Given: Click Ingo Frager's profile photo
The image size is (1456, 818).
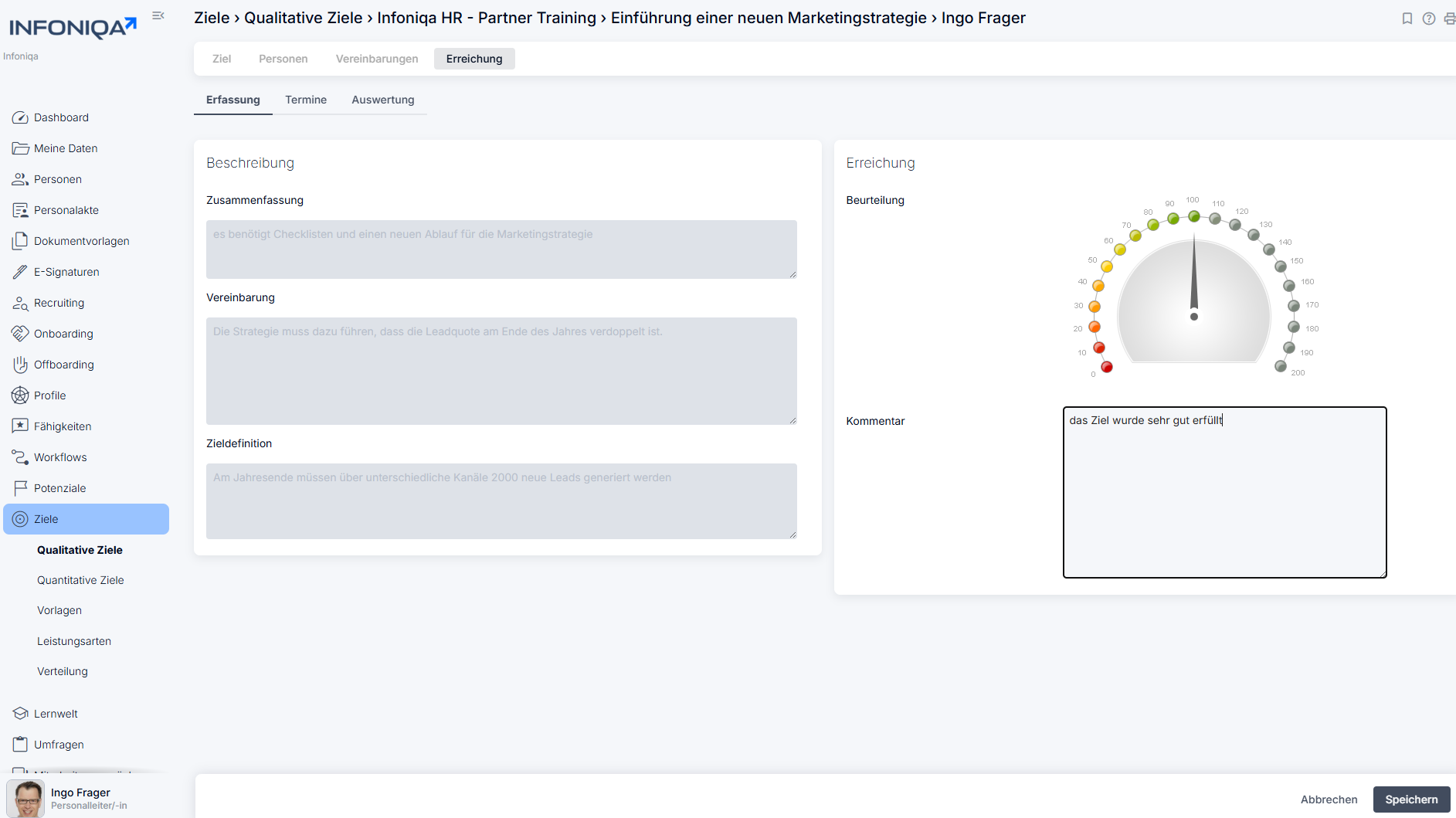Looking at the screenshot, I should point(25,799).
